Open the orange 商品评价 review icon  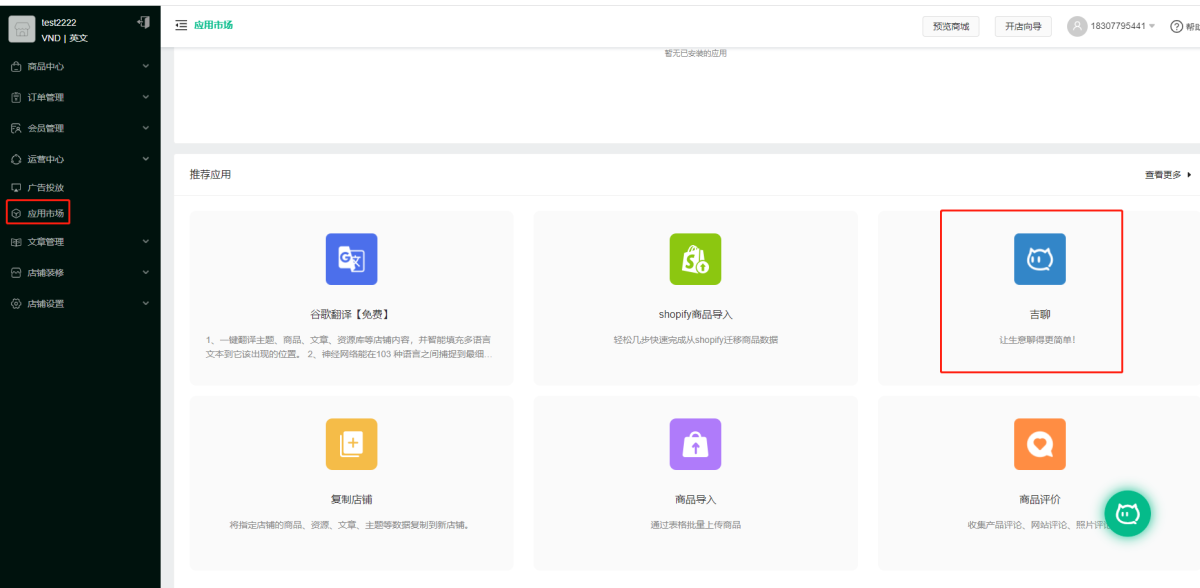1039,444
